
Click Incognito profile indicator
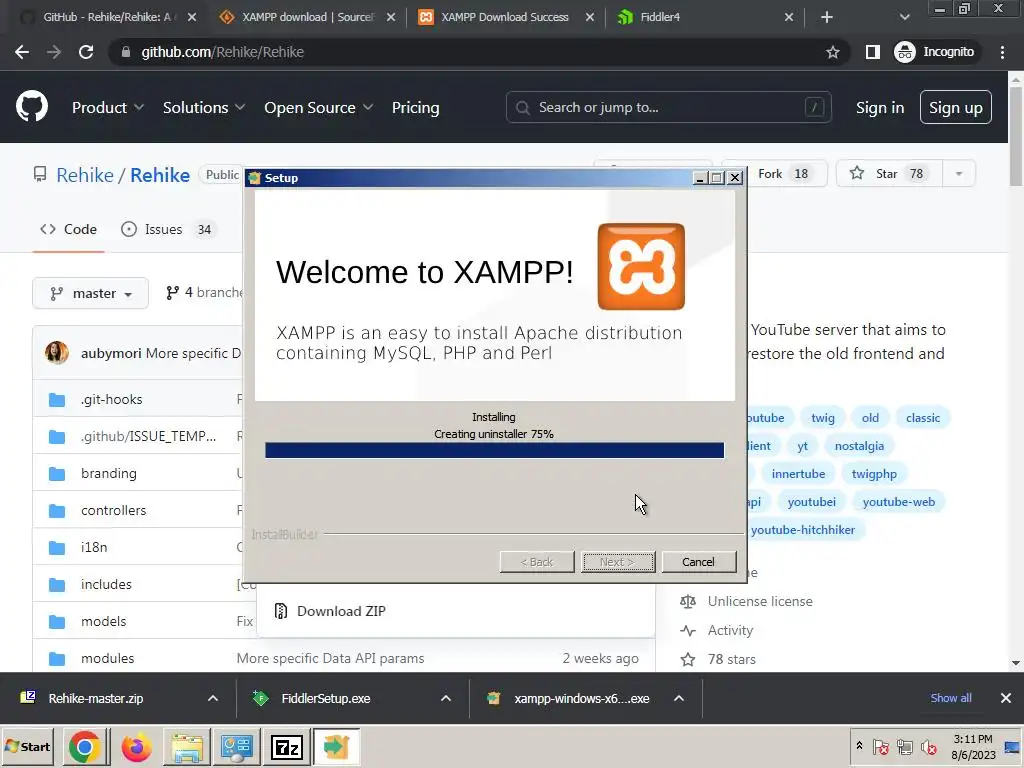click(x=935, y=52)
